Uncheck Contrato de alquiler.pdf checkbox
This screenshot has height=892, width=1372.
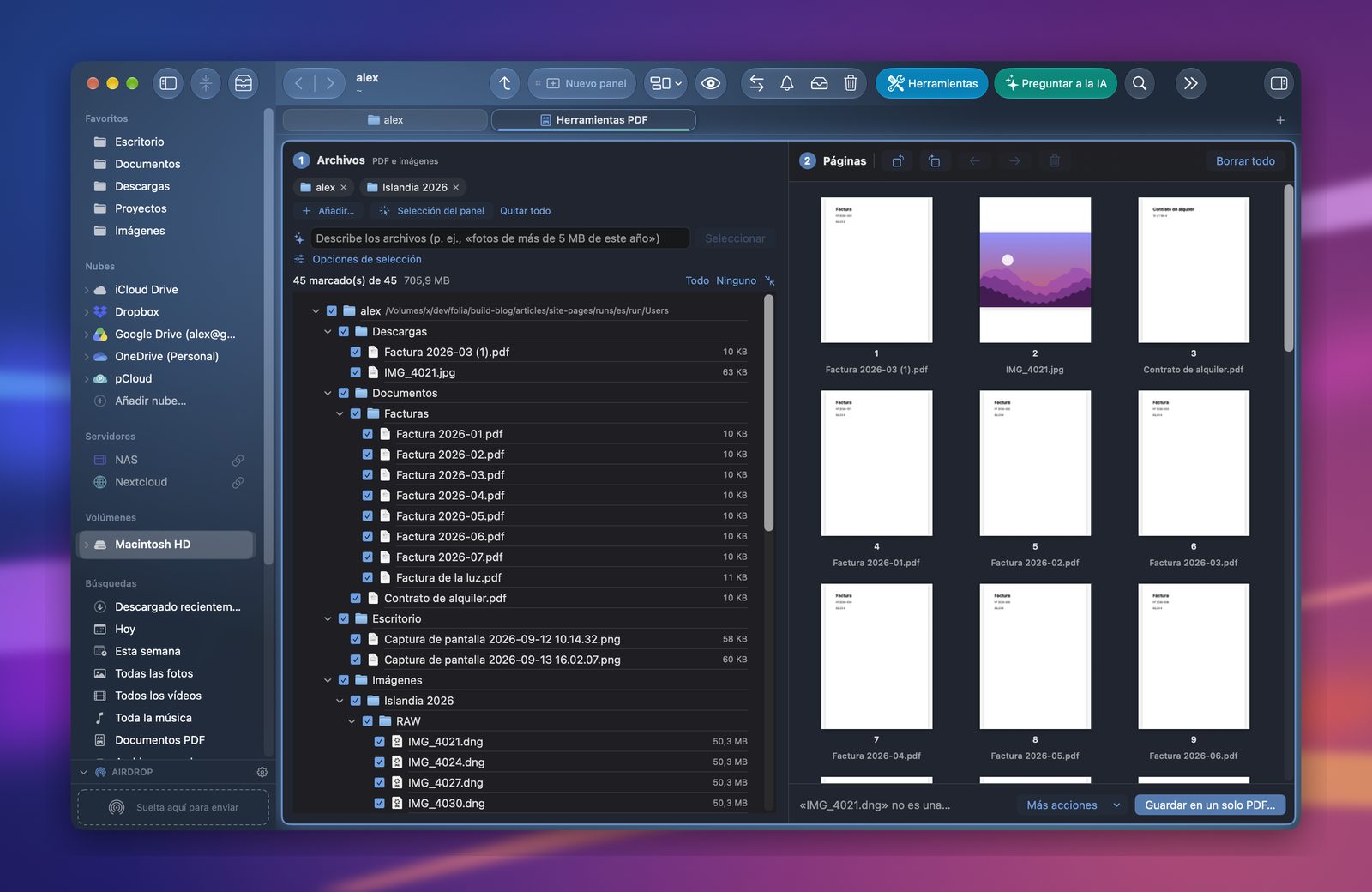click(356, 598)
